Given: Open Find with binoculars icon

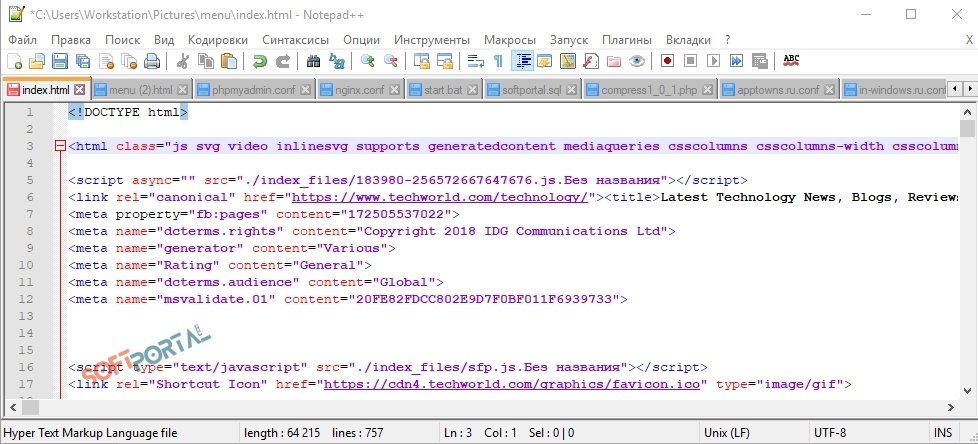Looking at the screenshot, I should point(313,61).
